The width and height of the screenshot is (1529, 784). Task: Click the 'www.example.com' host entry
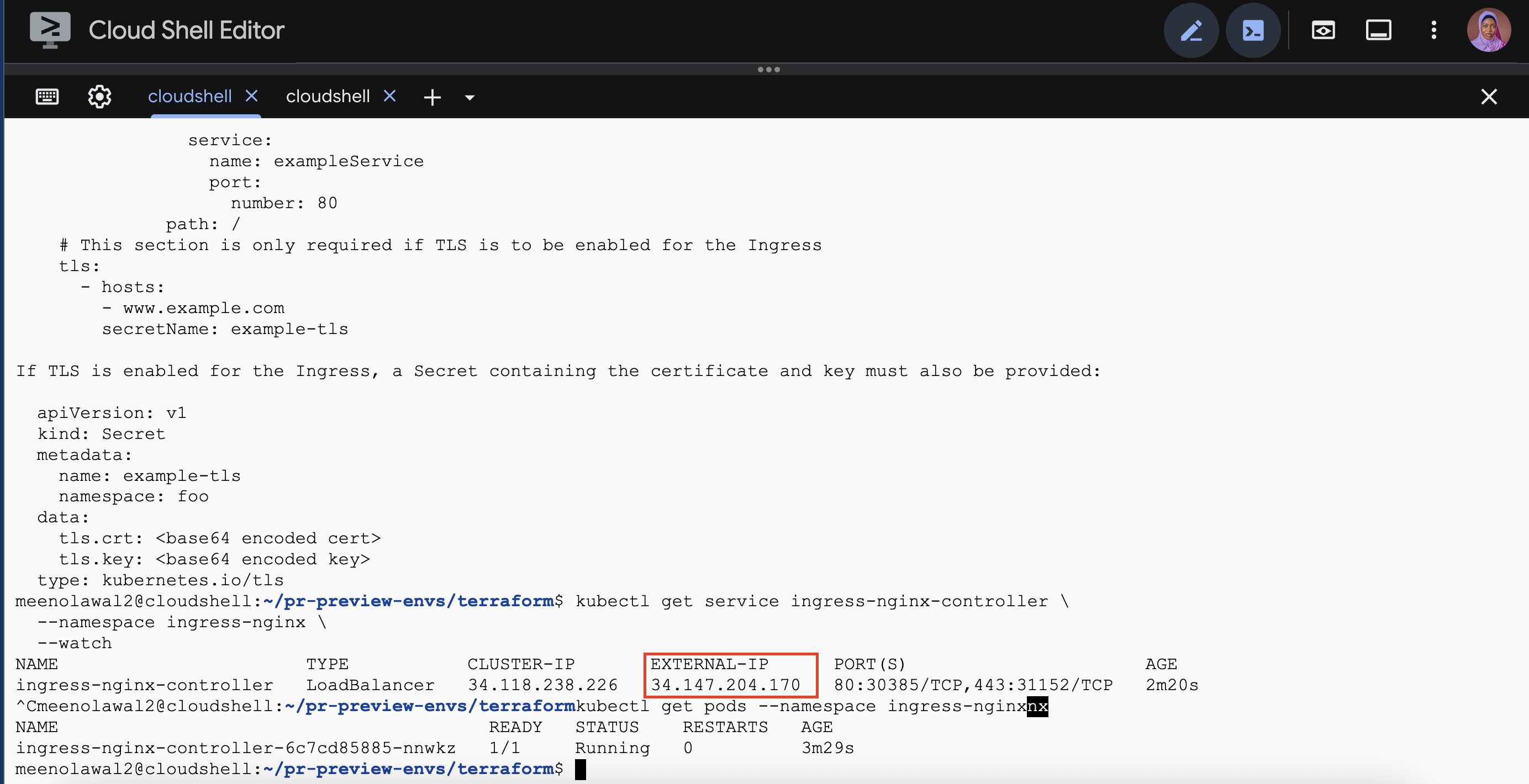point(204,309)
